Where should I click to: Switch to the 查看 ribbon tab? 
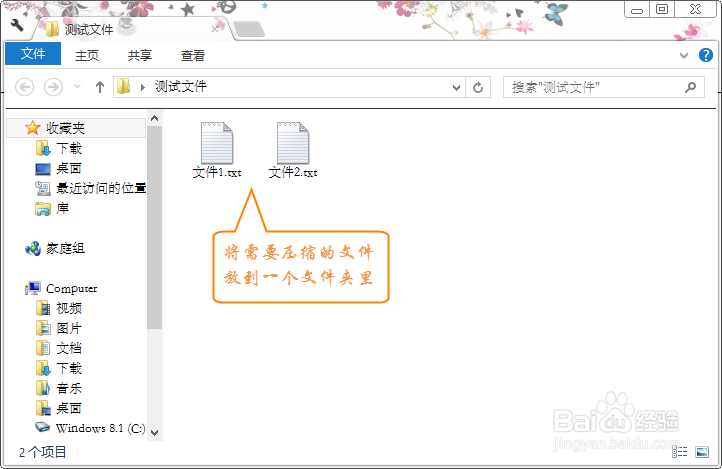click(x=192, y=56)
